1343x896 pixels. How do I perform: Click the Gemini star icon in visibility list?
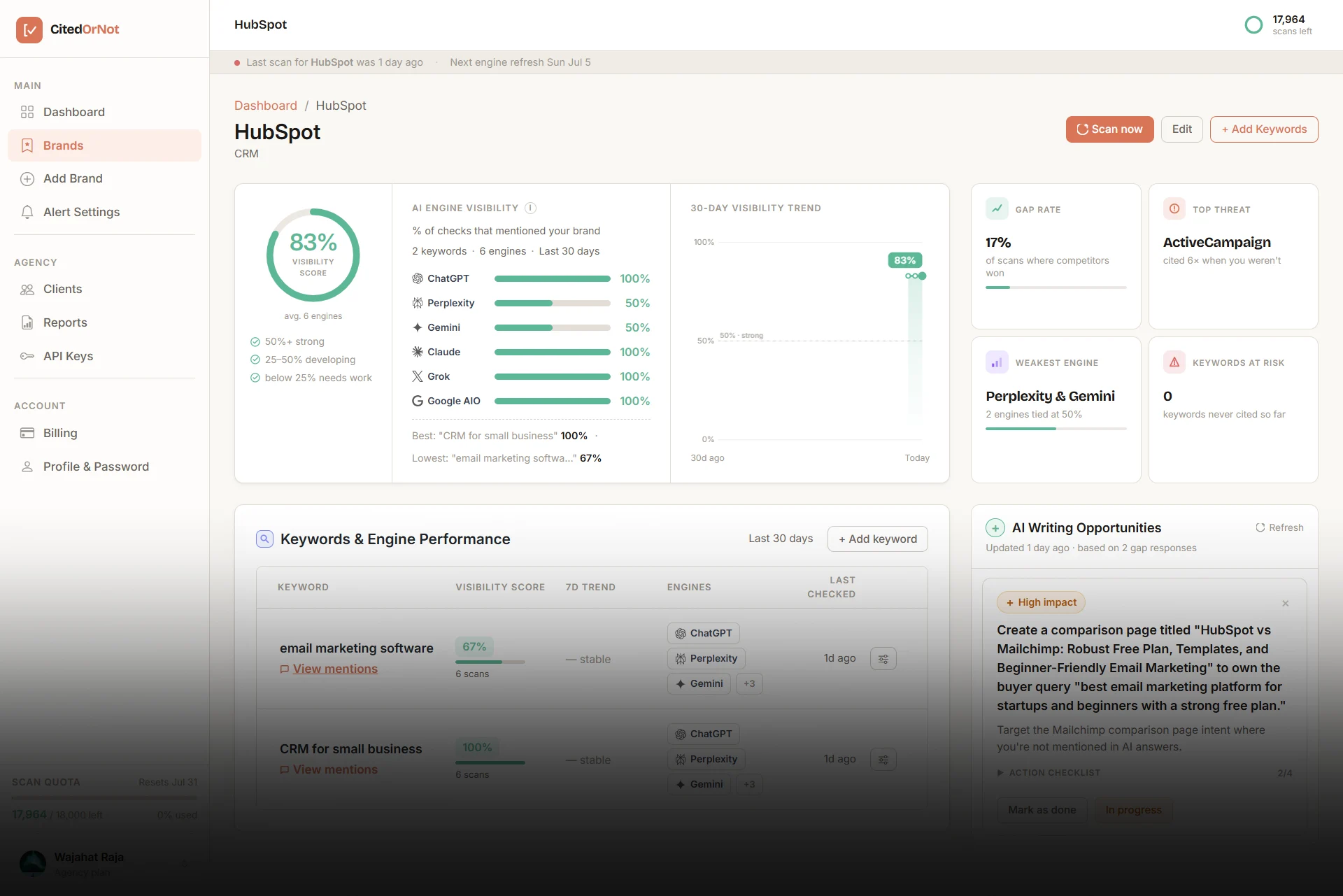[x=418, y=327]
